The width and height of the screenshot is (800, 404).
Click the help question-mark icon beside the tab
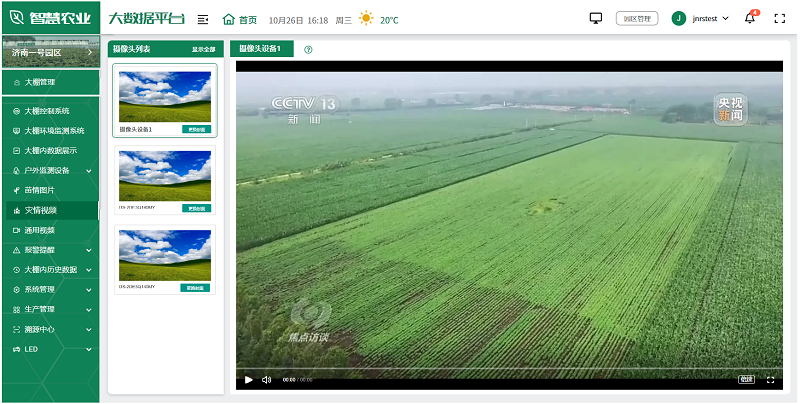(308, 50)
